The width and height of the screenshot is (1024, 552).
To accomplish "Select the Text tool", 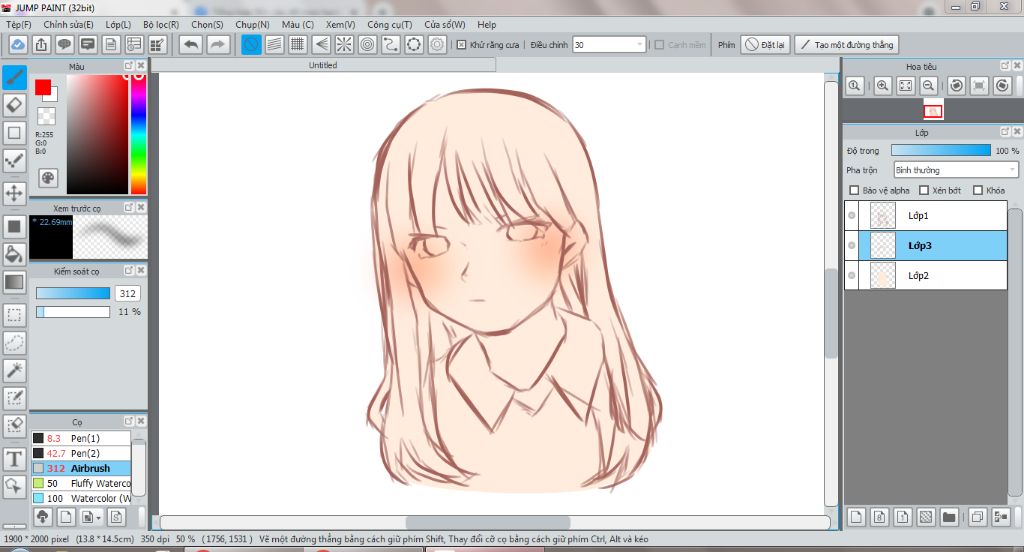I will tap(14, 459).
